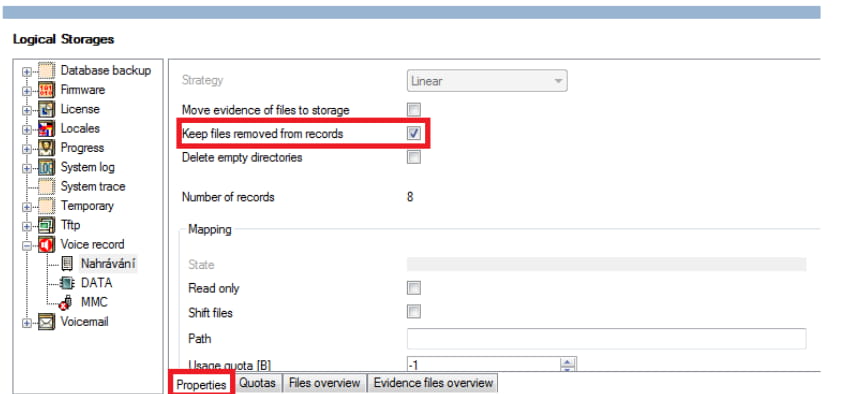The width and height of the screenshot is (849, 394).
Task: Click the Progress storage icon
Action: (47, 148)
